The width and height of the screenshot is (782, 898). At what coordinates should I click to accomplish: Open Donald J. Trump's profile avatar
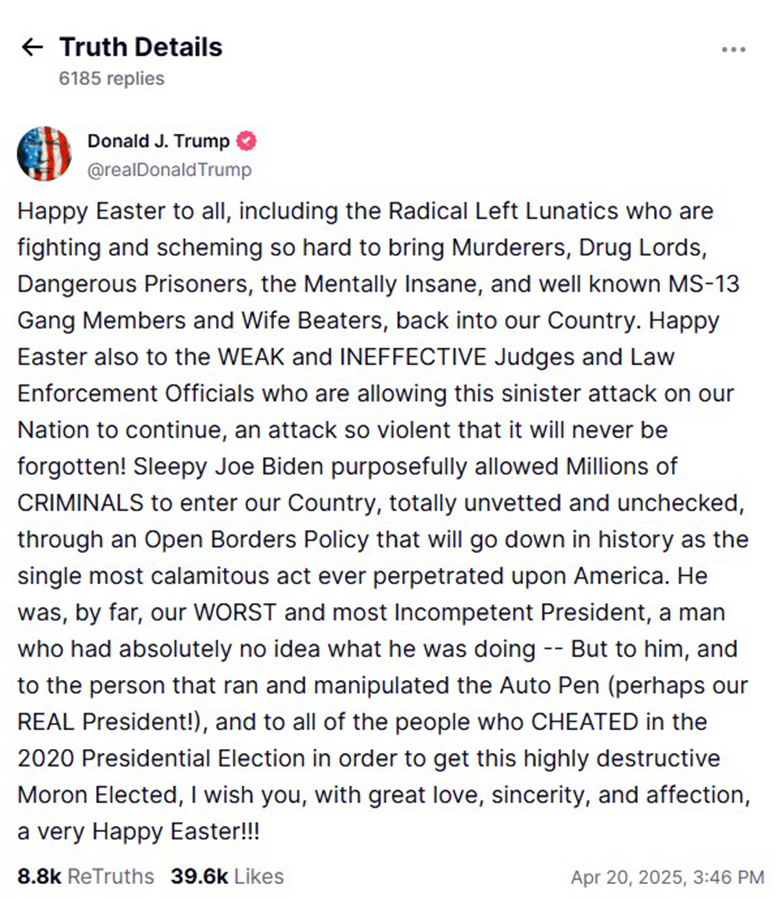tap(44, 154)
